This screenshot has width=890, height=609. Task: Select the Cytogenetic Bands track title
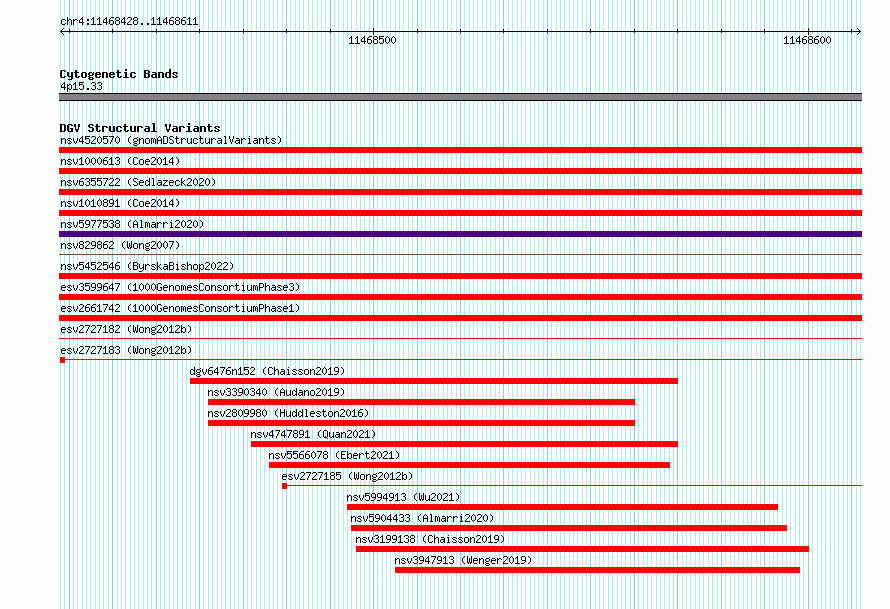[x=119, y=74]
